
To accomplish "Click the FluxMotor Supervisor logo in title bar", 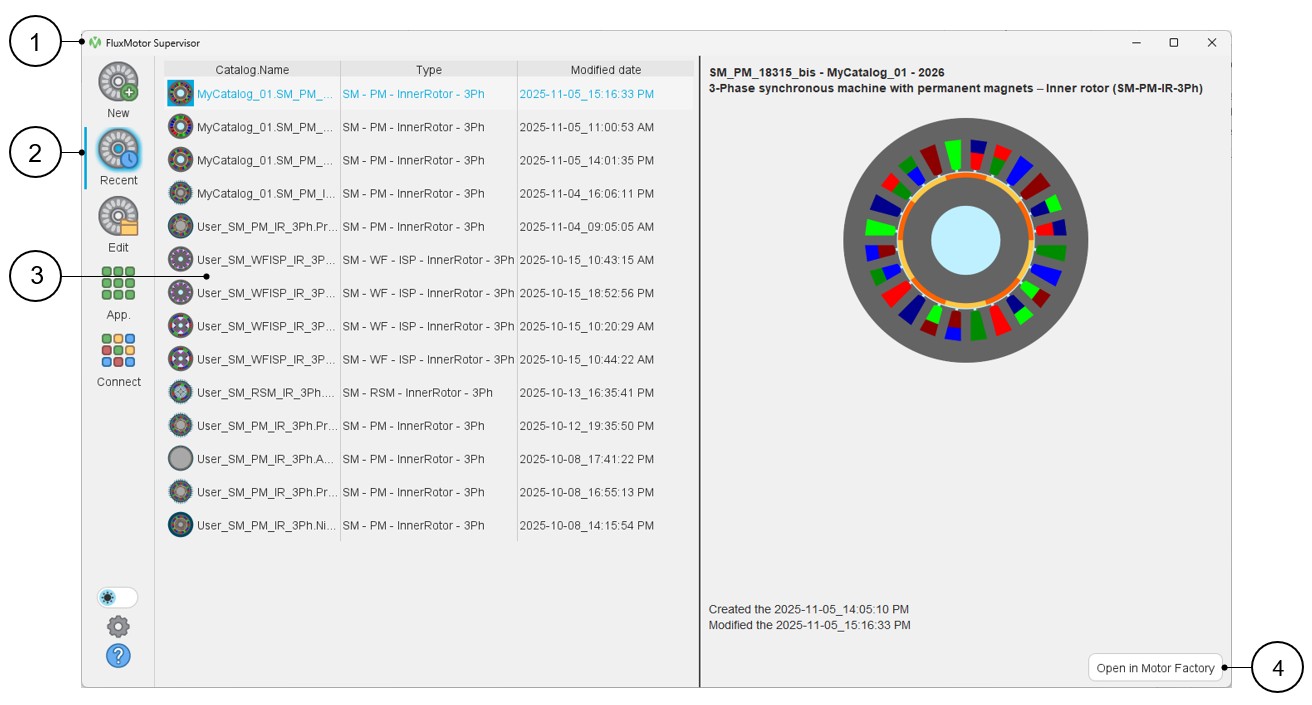I will [95, 43].
